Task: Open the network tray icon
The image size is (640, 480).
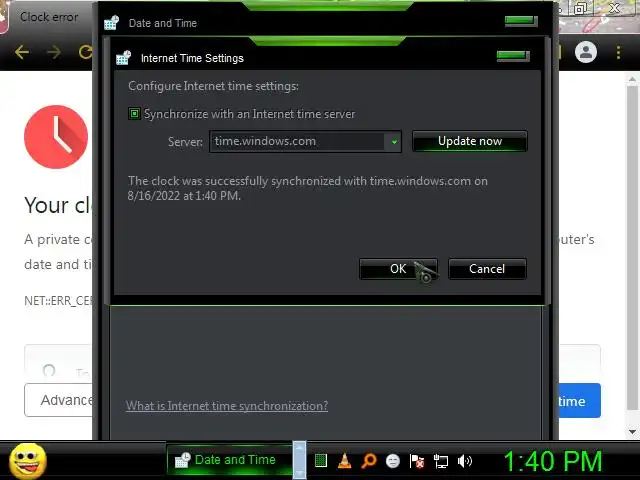Action: (x=441, y=461)
